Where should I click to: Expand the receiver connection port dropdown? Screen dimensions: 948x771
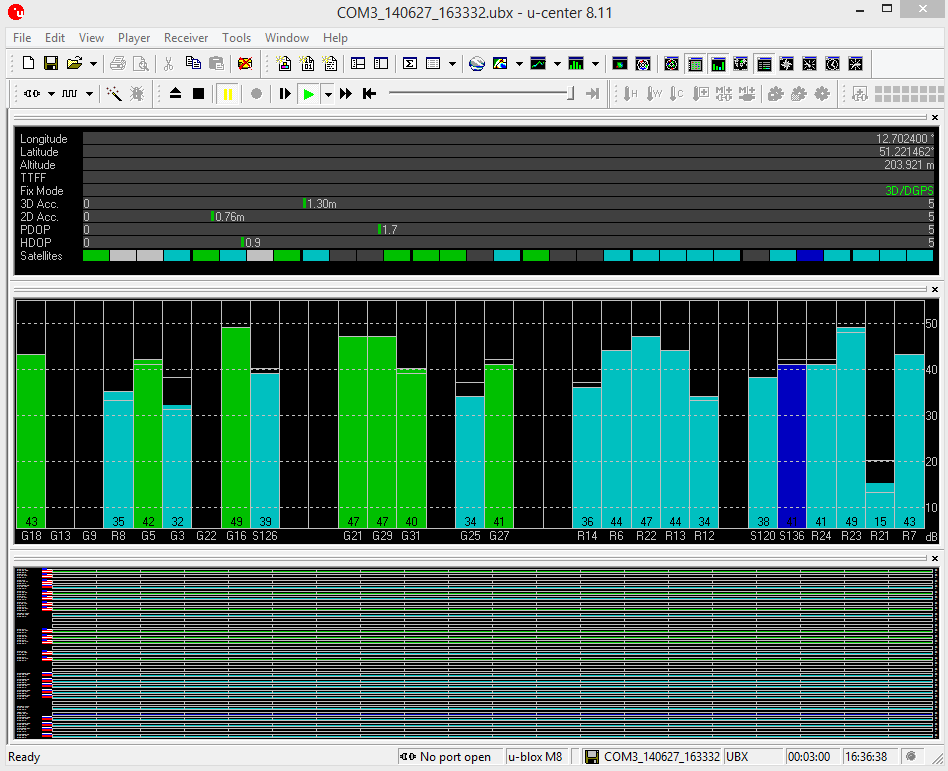click(49, 94)
